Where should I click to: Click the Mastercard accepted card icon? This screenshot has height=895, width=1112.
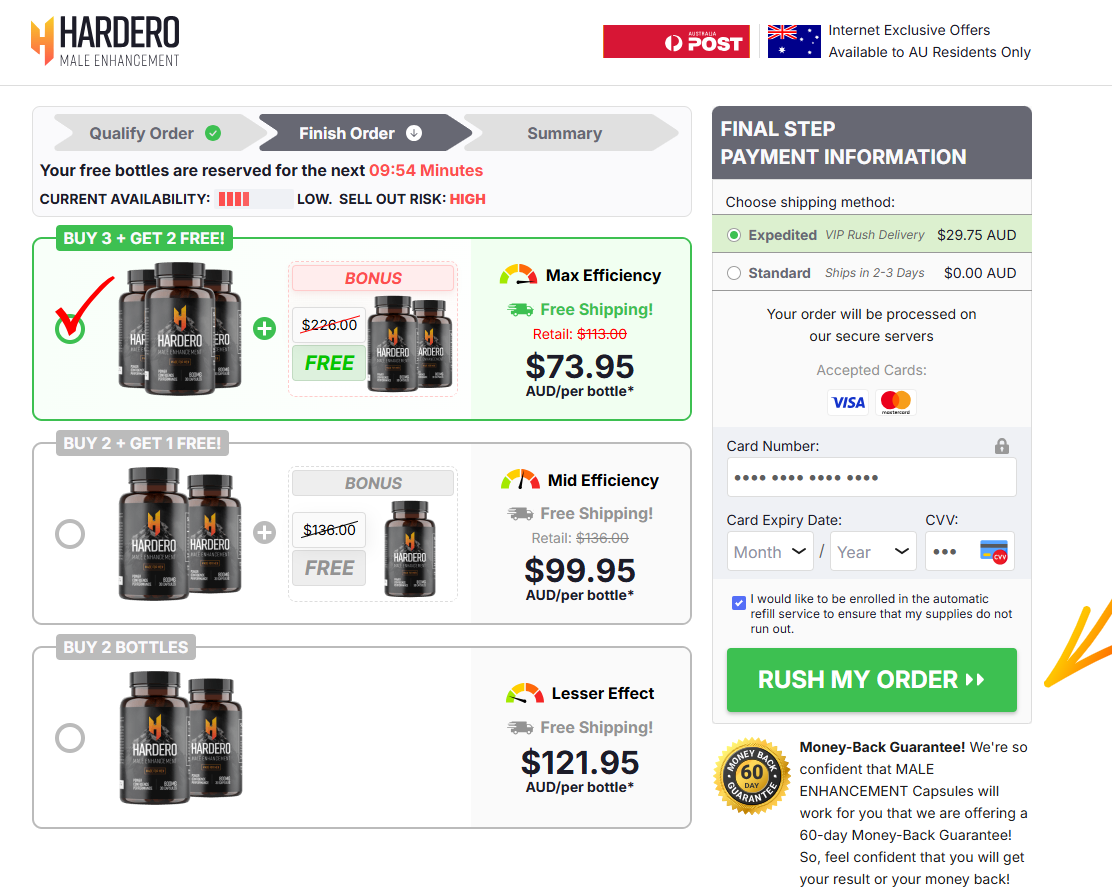click(x=895, y=402)
